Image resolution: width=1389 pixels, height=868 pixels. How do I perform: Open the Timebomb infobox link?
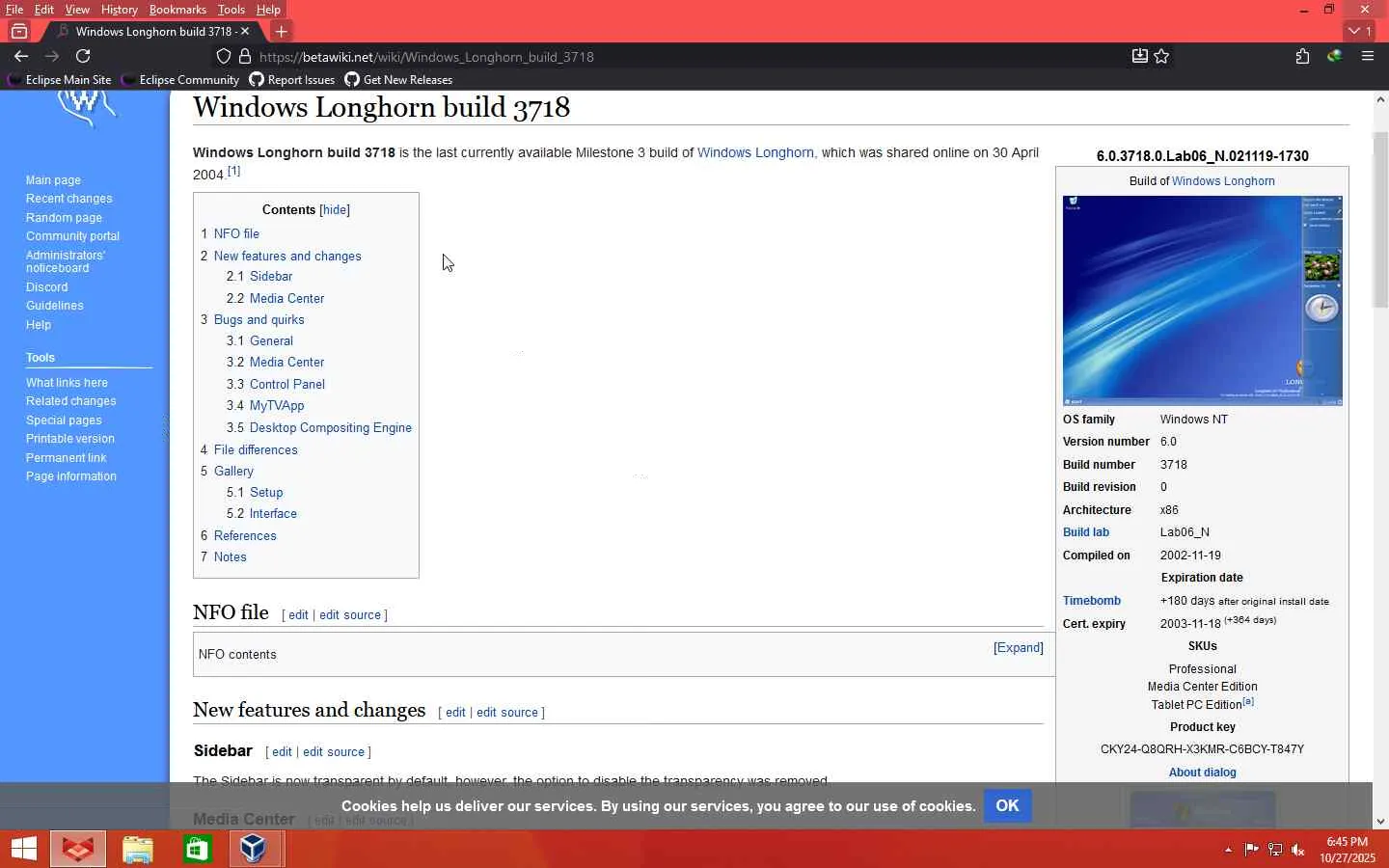tap(1092, 601)
